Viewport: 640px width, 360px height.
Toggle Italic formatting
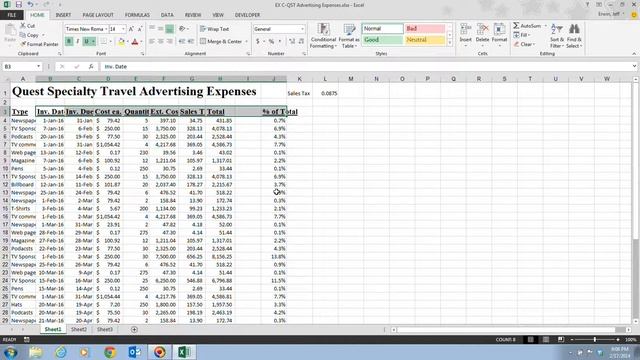(78, 42)
